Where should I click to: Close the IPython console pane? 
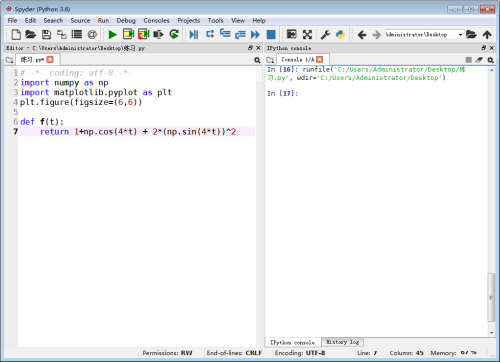[x=492, y=48]
